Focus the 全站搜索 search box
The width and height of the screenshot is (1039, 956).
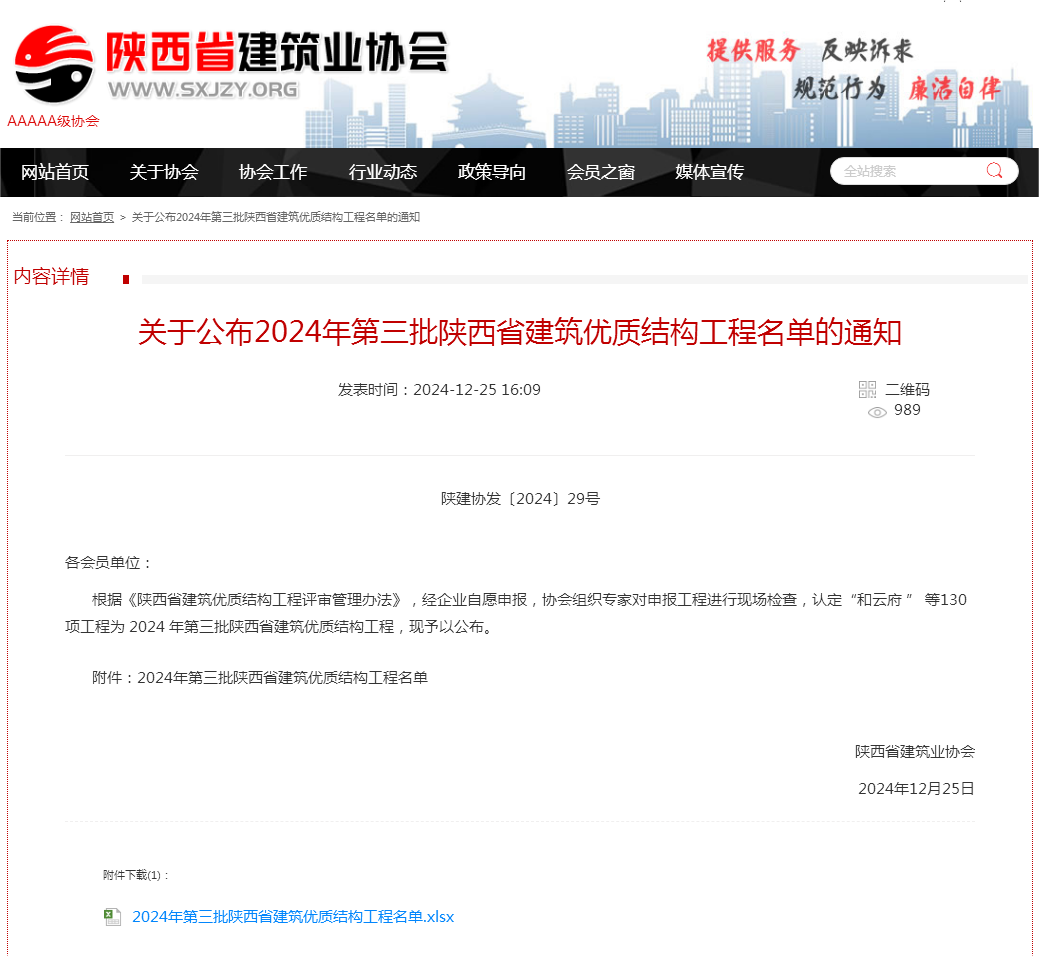[905, 171]
